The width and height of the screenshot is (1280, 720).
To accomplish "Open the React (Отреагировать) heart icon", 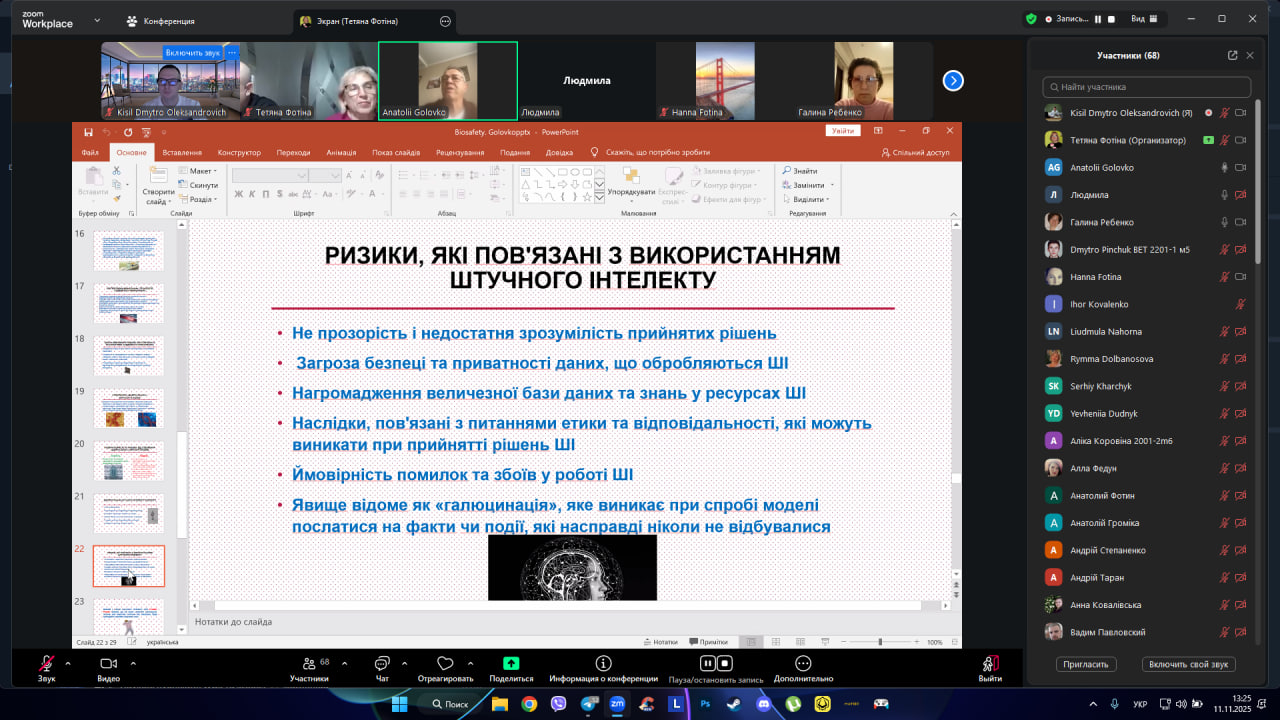I will coord(445,663).
